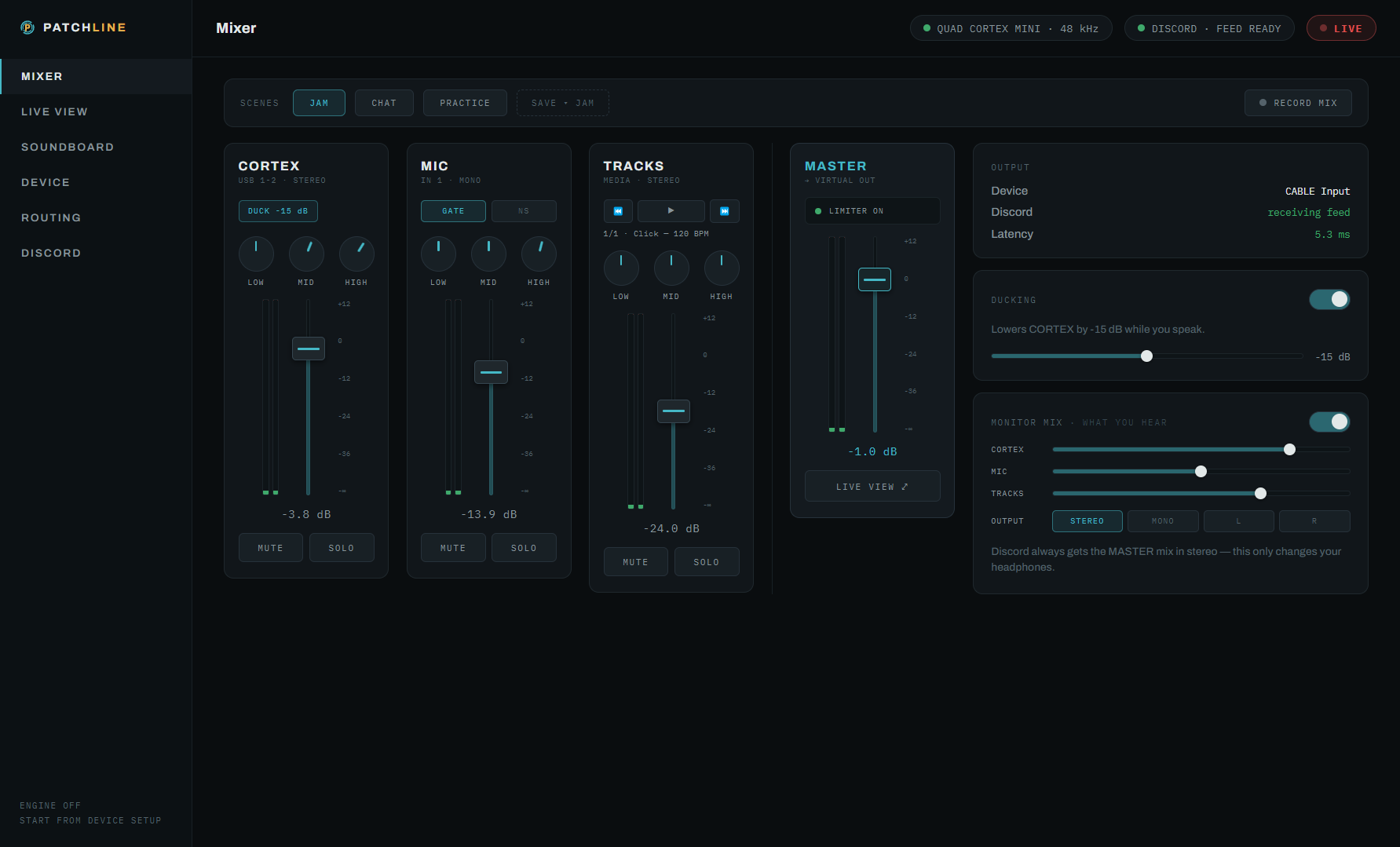Click the red LIVE status button

tap(1341, 28)
